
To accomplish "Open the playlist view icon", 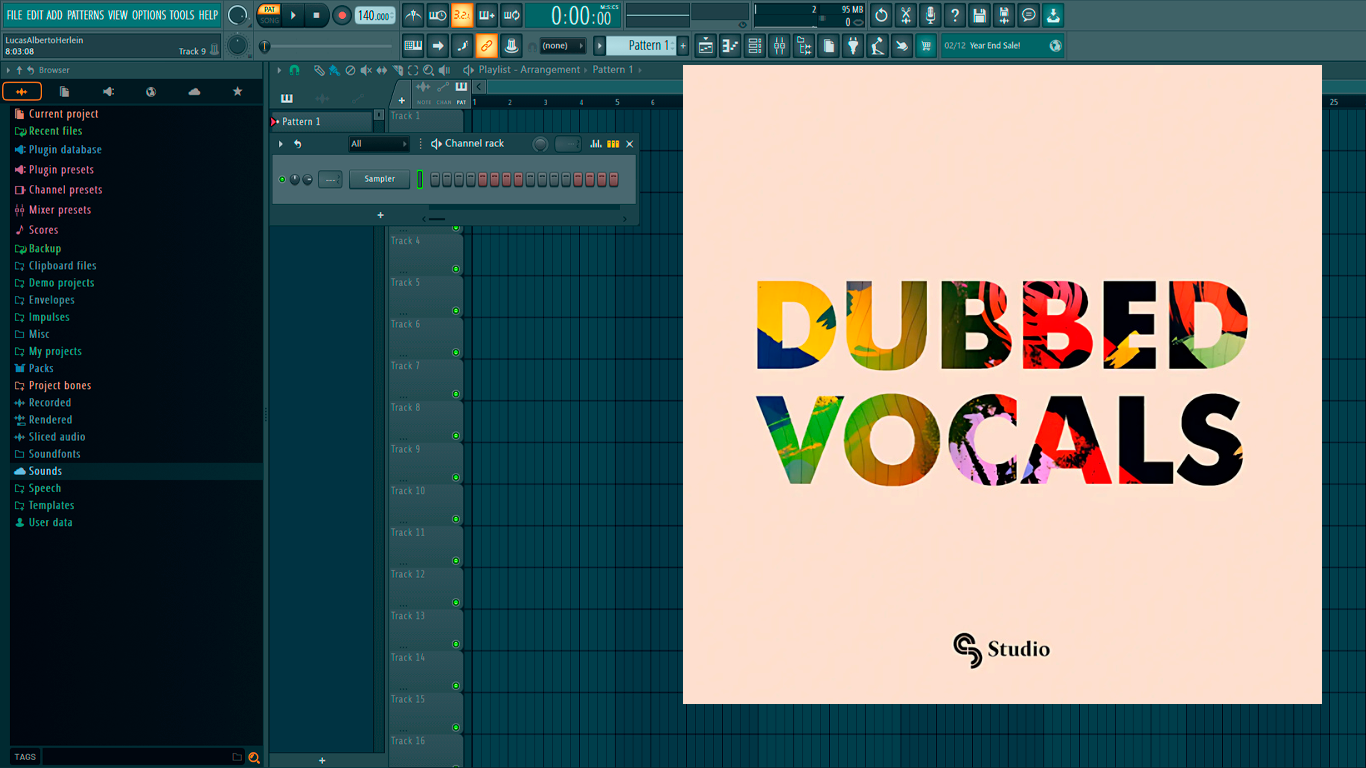I will point(706,45).
